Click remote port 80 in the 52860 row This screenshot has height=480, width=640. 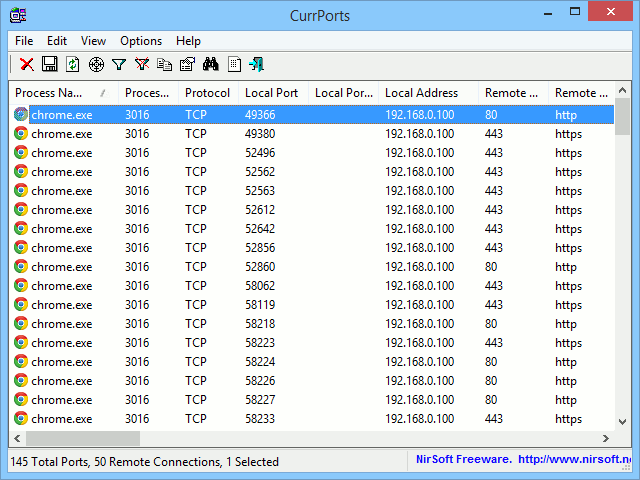(491, 267)
